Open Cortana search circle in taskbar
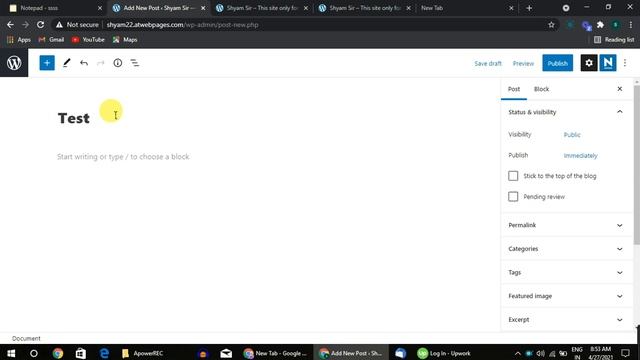640x360 pixels. tap(34, 353)
